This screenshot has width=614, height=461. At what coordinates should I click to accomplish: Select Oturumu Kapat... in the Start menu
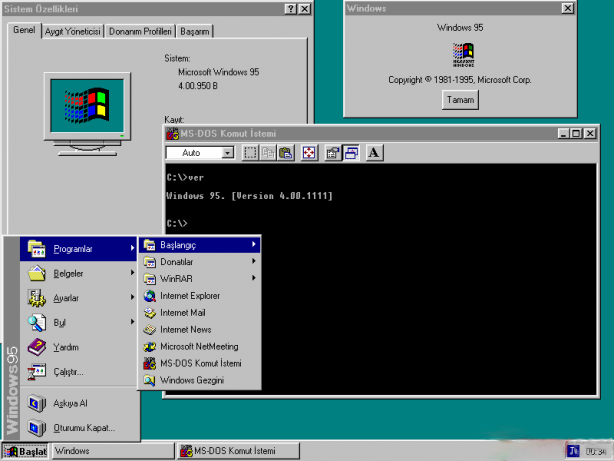coord(78,428)
